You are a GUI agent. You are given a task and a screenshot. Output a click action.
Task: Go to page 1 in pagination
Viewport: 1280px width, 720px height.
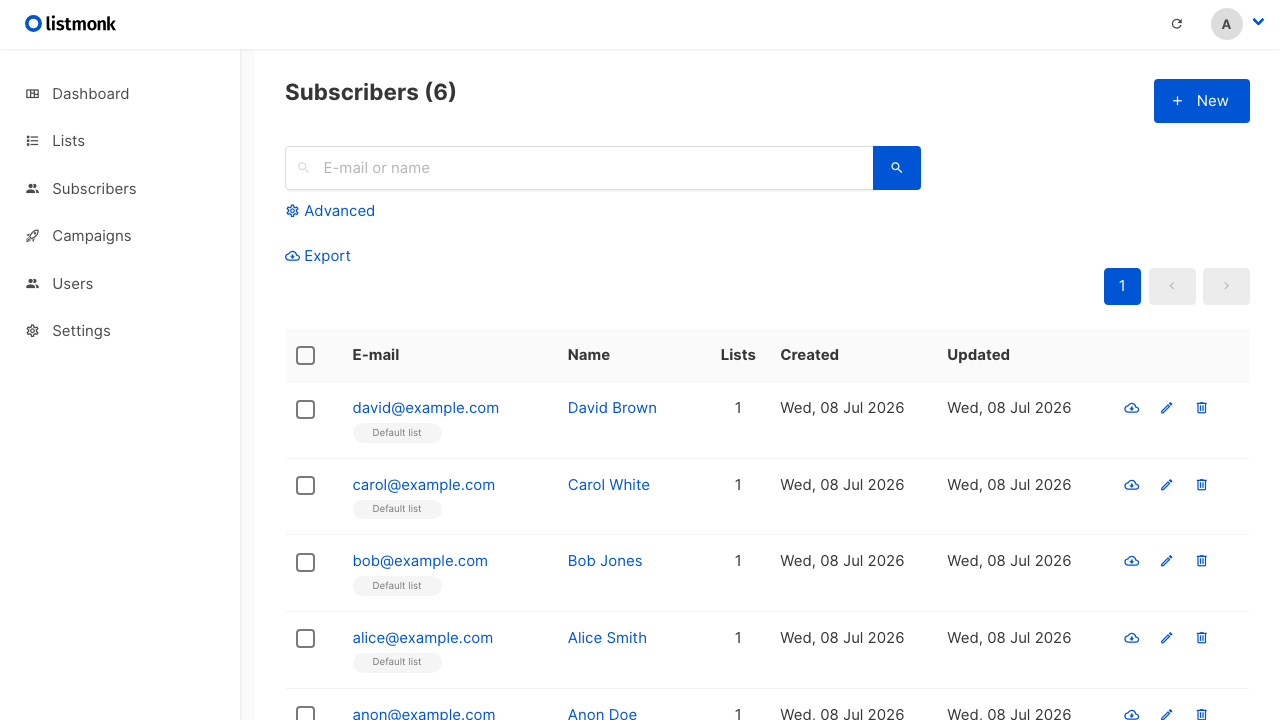coord(1122,286)
